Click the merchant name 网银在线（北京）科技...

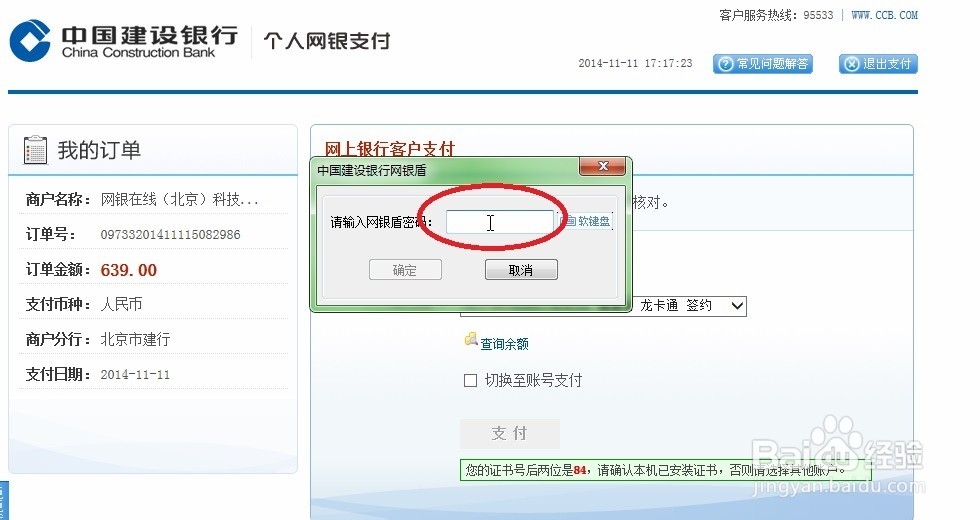179,199
